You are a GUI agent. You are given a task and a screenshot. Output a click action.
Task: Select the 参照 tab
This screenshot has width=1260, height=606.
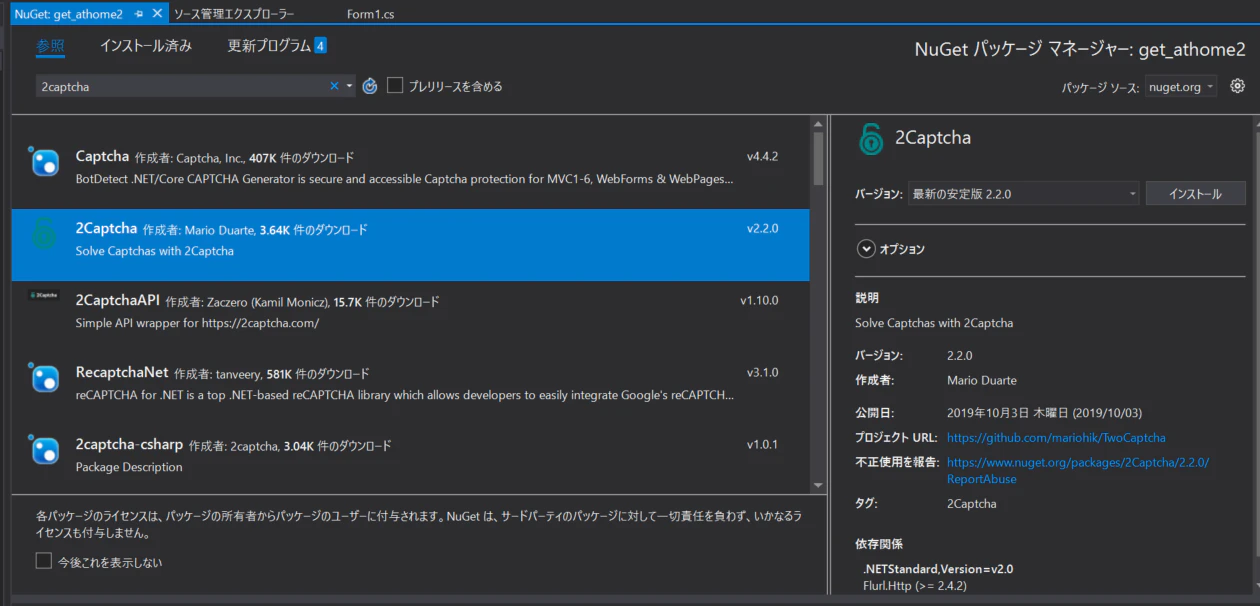pyautogui.click(x=50, y=46)
